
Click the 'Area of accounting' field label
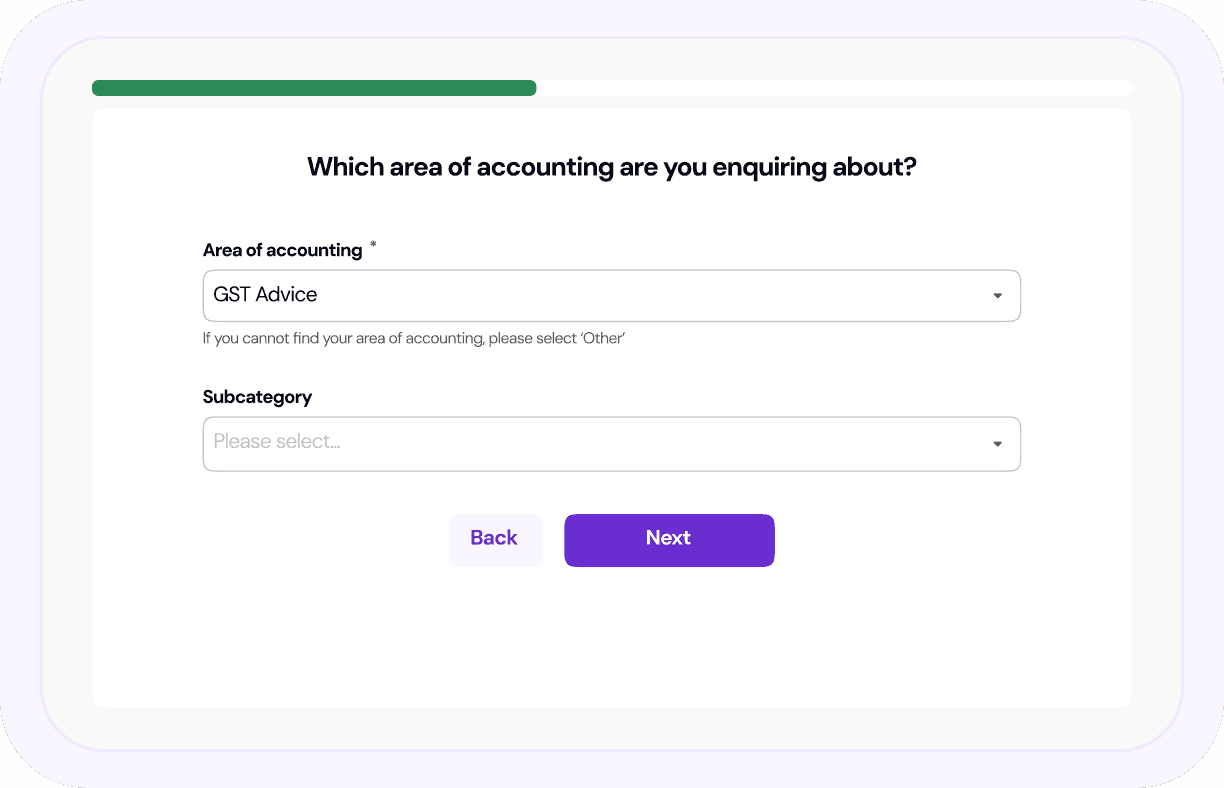click(x=282, y=250)
